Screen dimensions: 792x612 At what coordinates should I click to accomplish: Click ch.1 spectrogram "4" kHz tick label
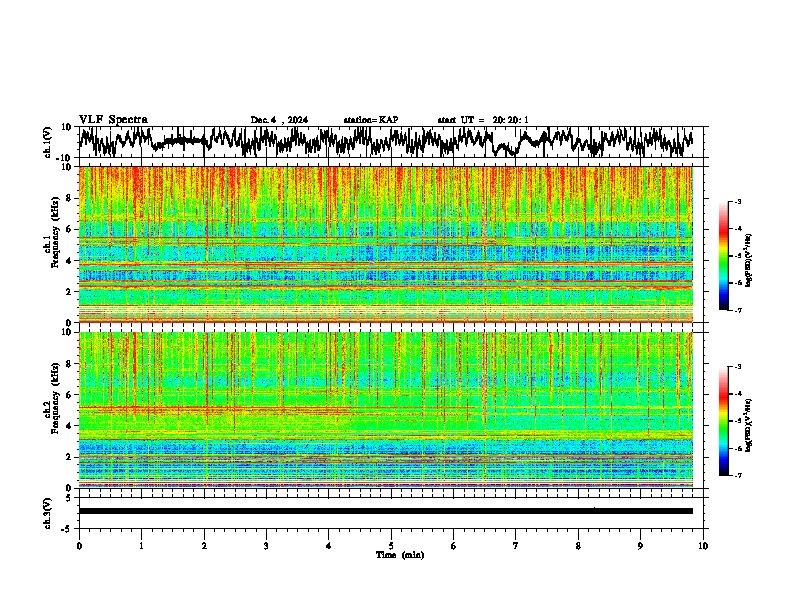pyautogui.click(x=69, y=261)
